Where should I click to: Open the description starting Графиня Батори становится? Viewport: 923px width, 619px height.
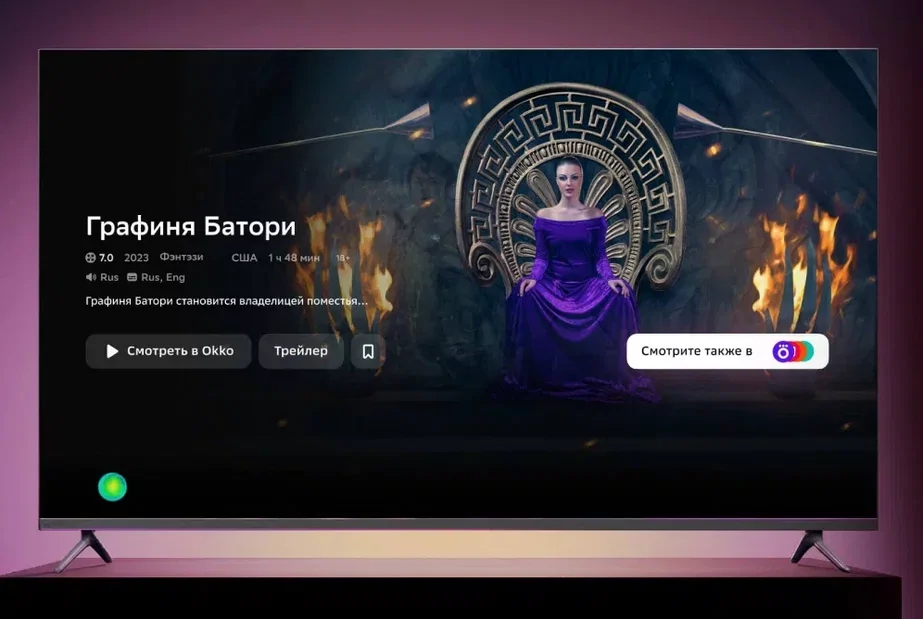[227, 301]
